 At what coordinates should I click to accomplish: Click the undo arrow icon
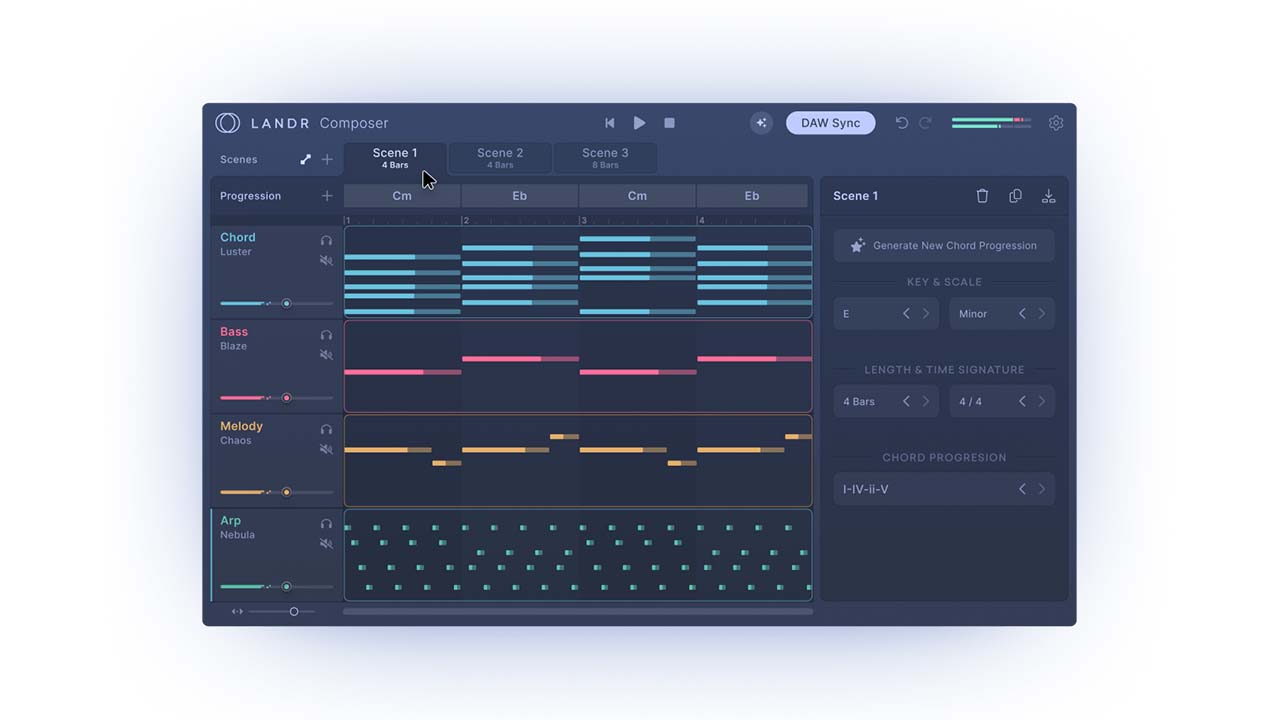901,123
